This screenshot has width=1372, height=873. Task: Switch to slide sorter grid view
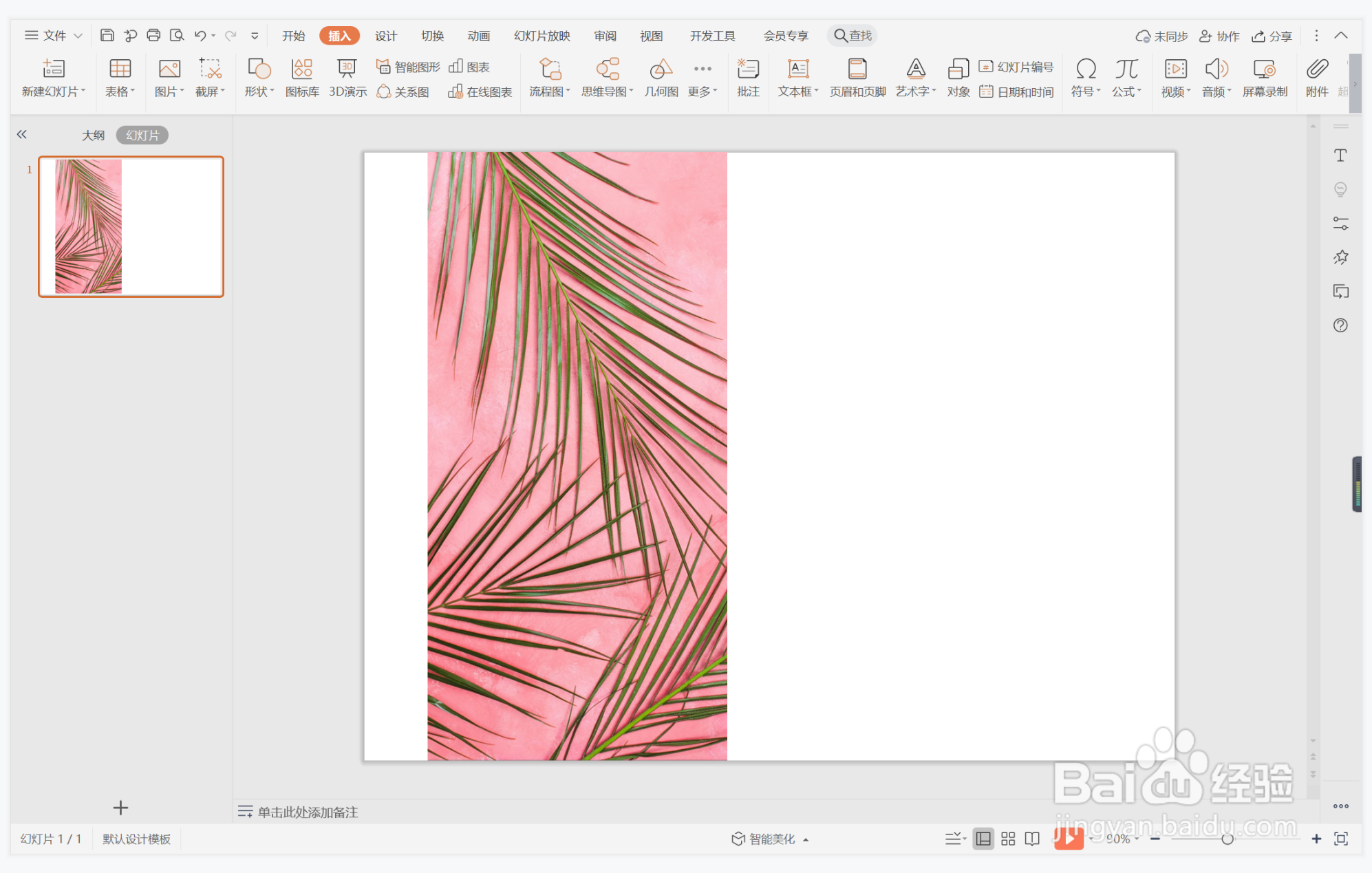tap(1008, 839)
